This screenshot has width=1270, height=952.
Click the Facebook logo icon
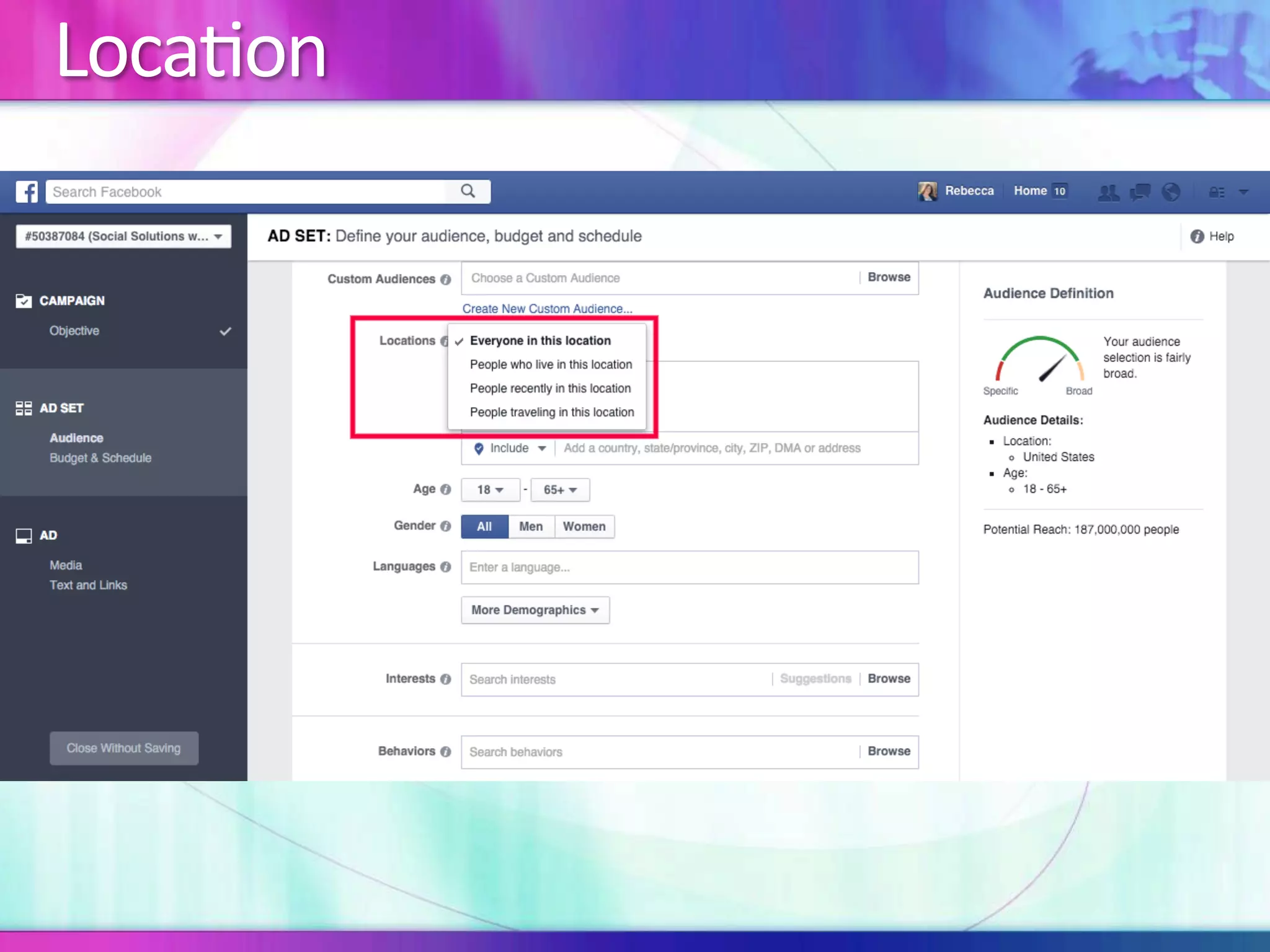27,192
